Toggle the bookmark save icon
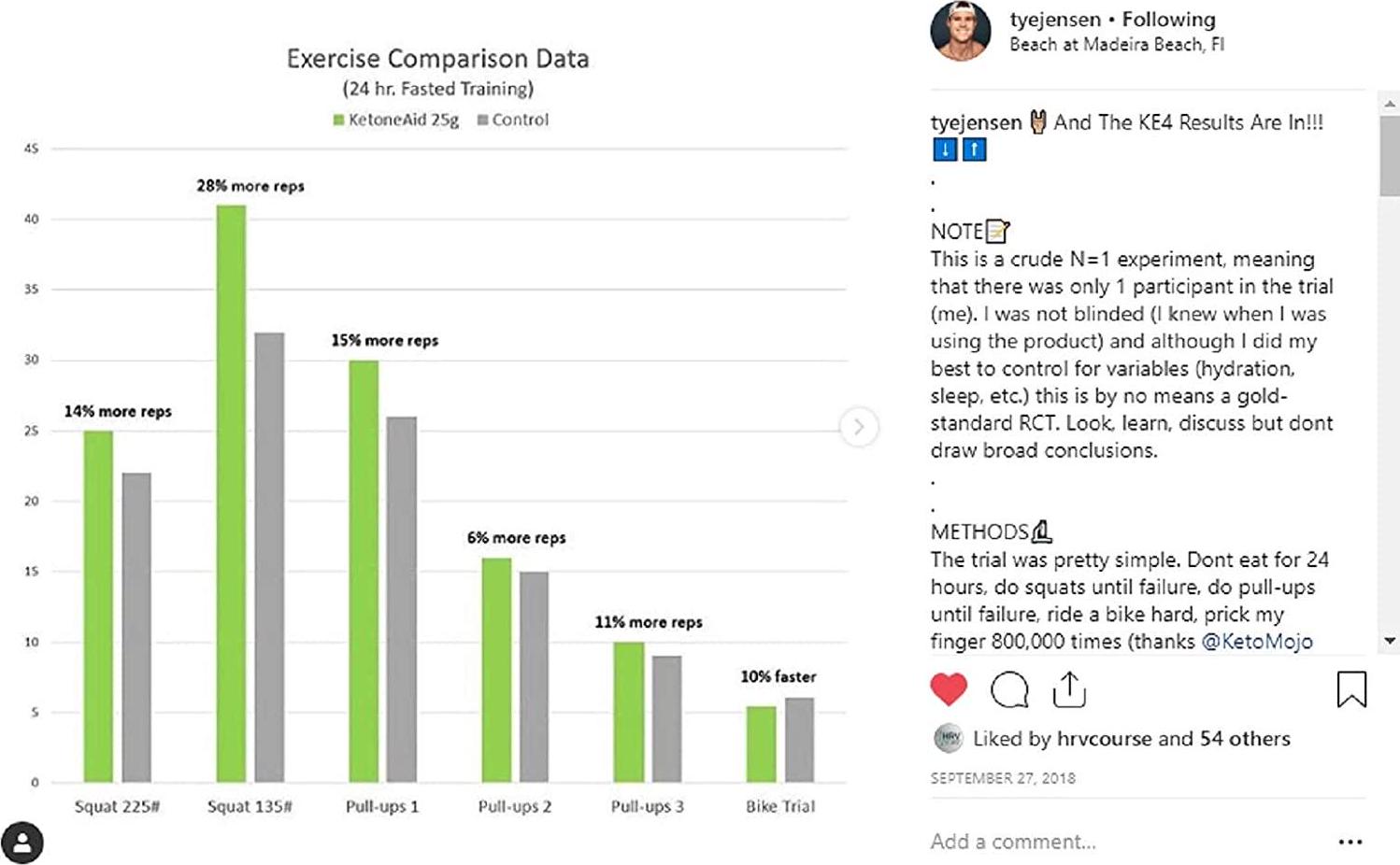 pos(1351,689)
